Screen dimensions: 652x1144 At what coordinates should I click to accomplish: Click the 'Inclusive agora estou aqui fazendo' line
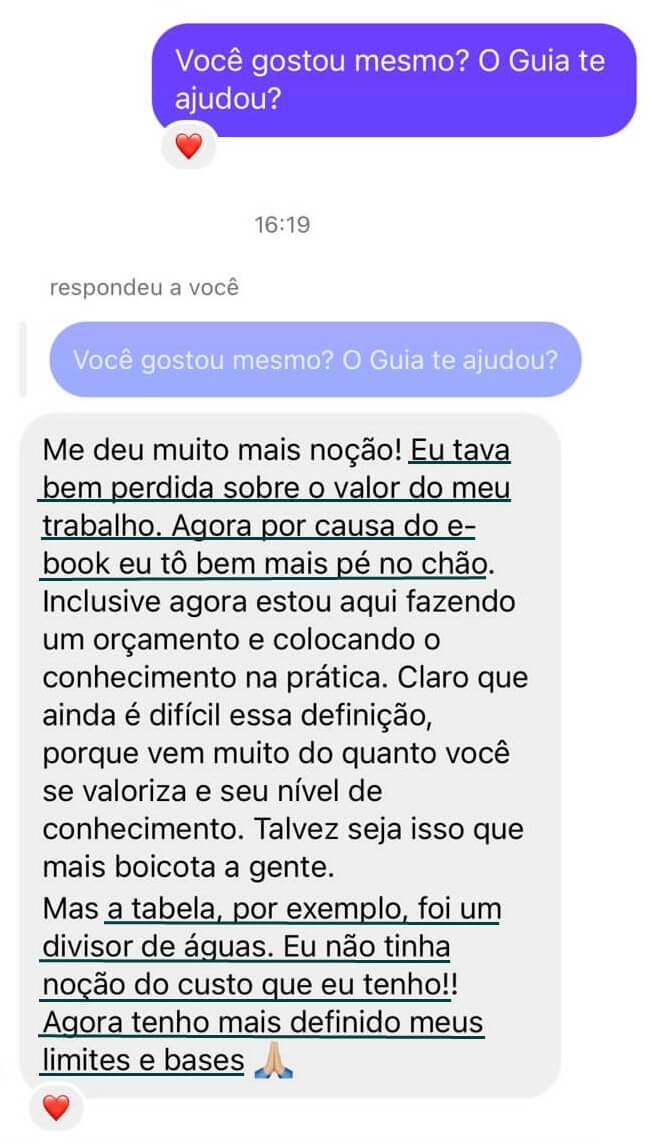click(x=279, y=603)
